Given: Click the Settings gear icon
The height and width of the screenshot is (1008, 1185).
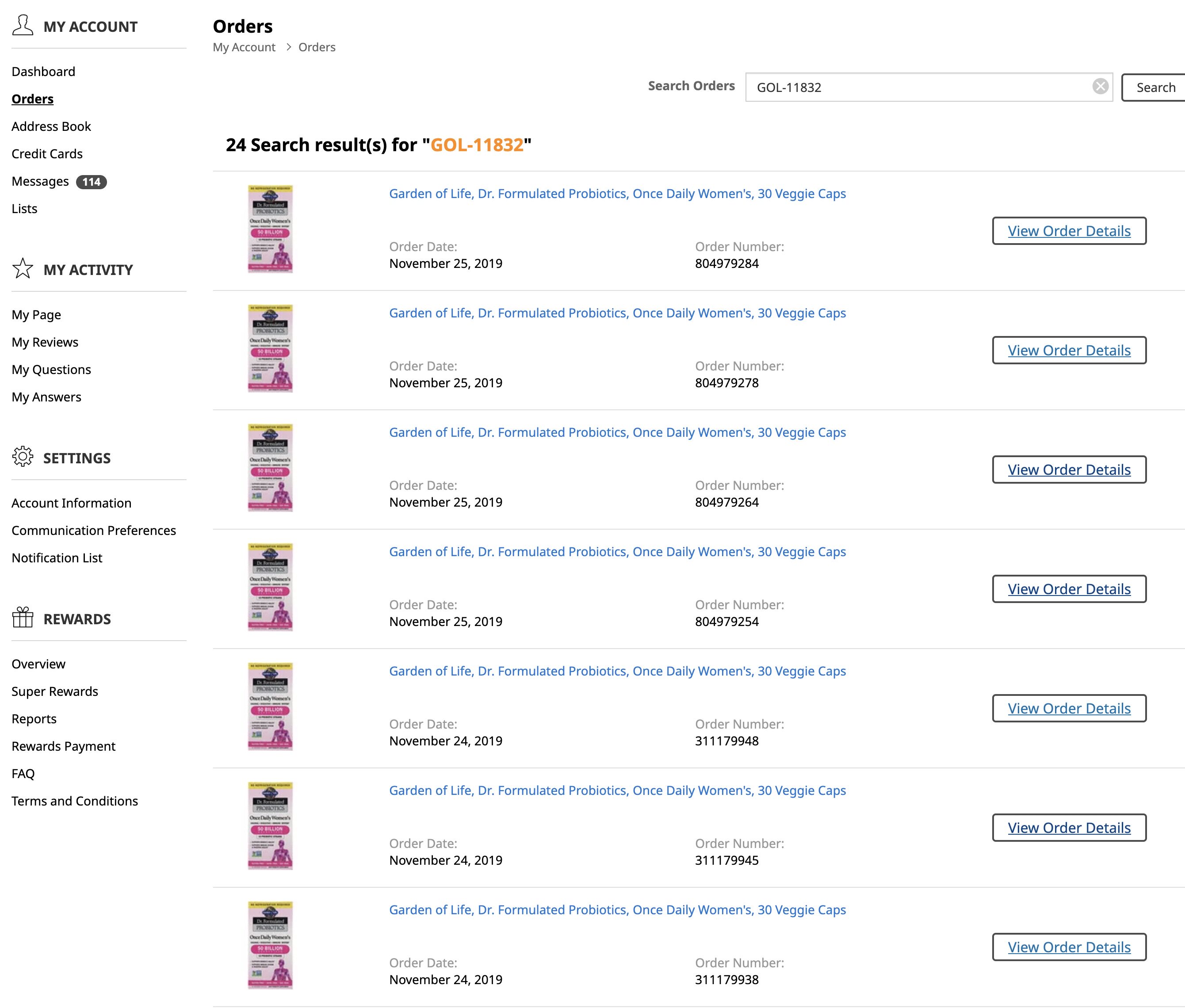Looking at the screenshot, I should click(23, 457).
